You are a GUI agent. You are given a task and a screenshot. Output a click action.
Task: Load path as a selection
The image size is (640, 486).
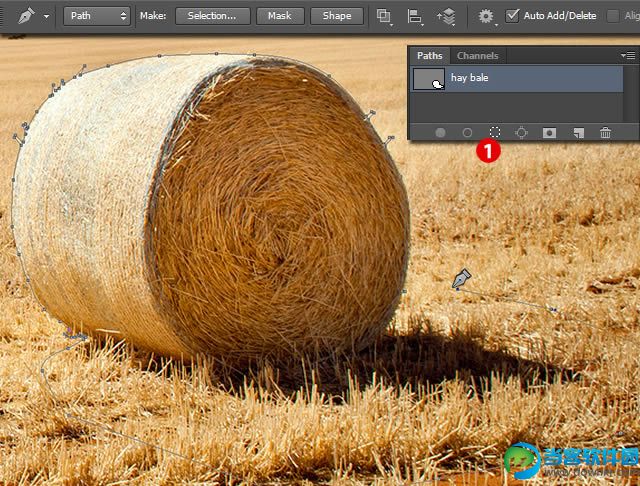[x=494, y=132]
